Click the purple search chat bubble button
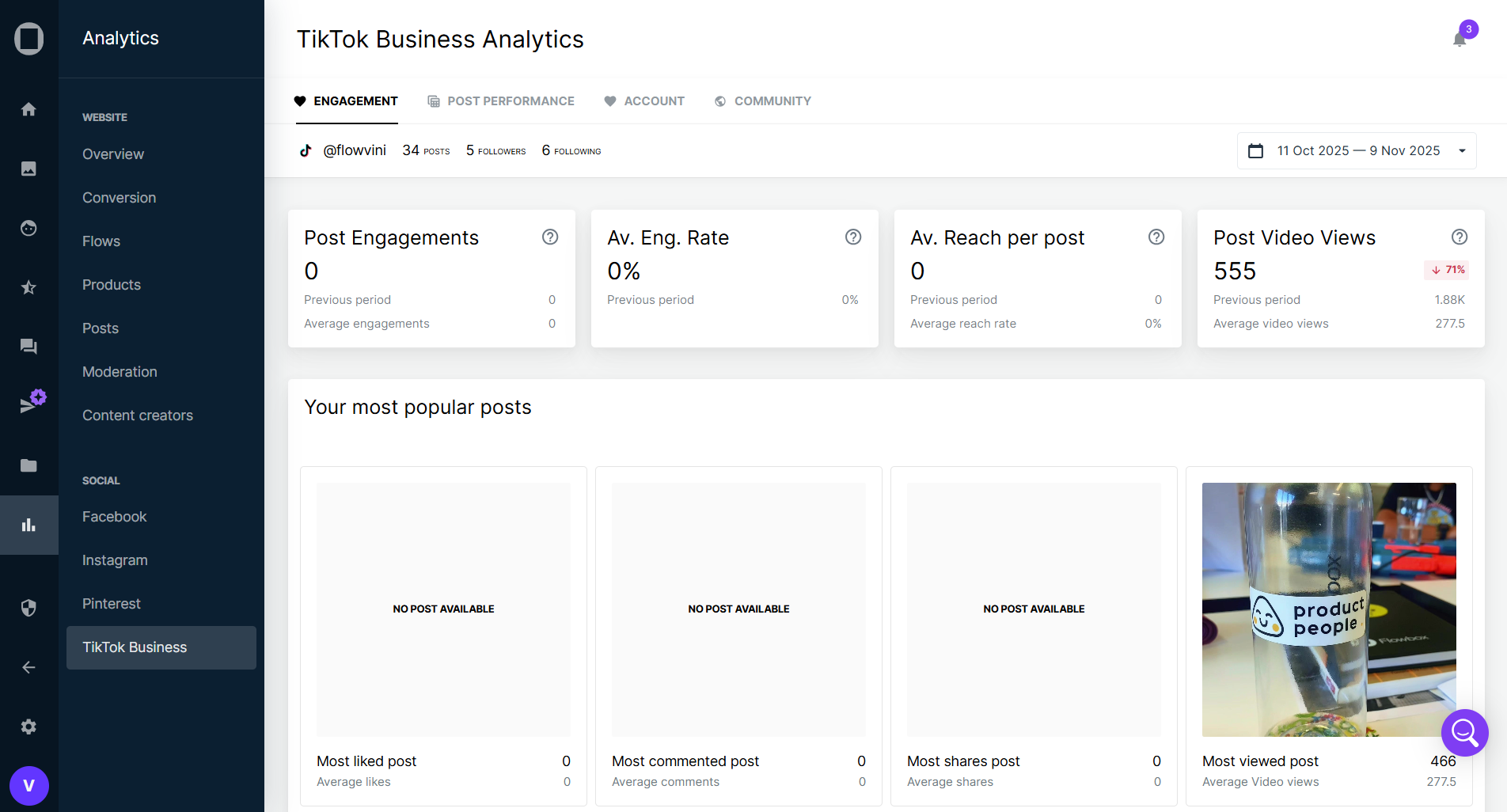Screen dimensions: 1507x812 (x=1464, y=733)
